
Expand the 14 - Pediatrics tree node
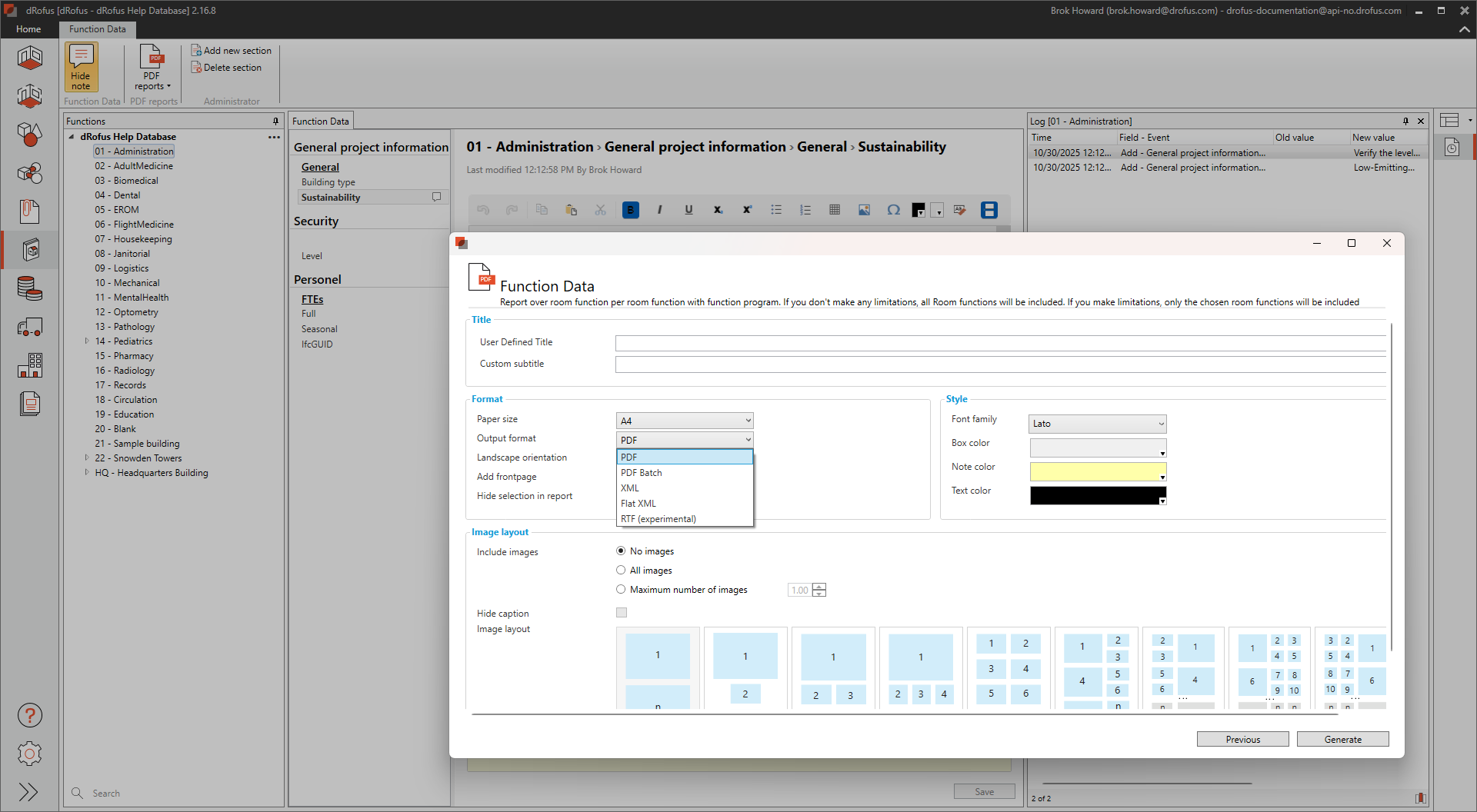point(87,341)
